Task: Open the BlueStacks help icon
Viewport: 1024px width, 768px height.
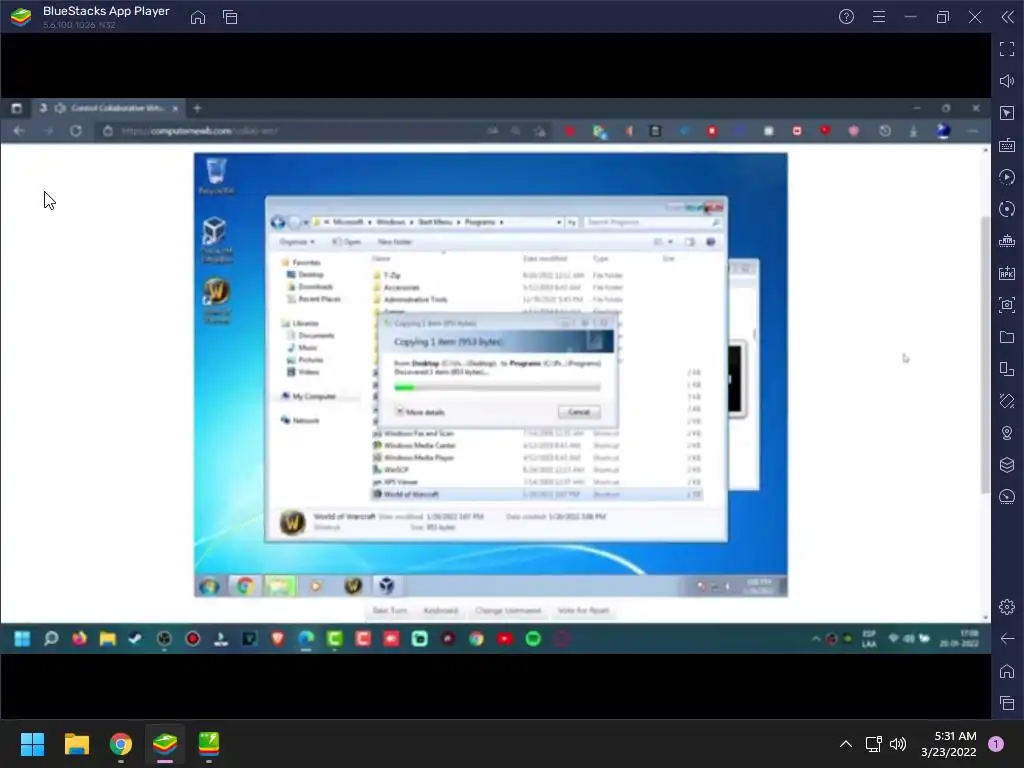Action: [846, 17]
